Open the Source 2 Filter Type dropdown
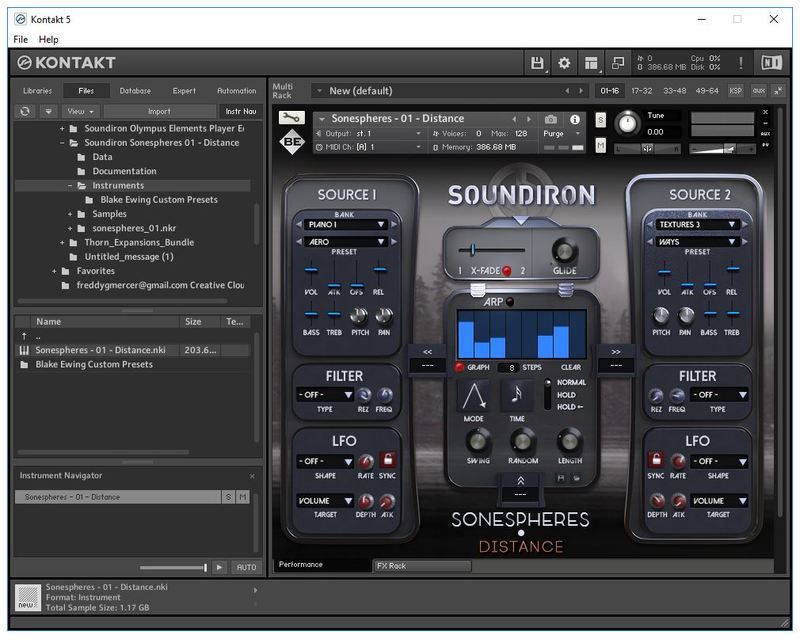This screenshot has height=639, width=800. pos(718,395)
